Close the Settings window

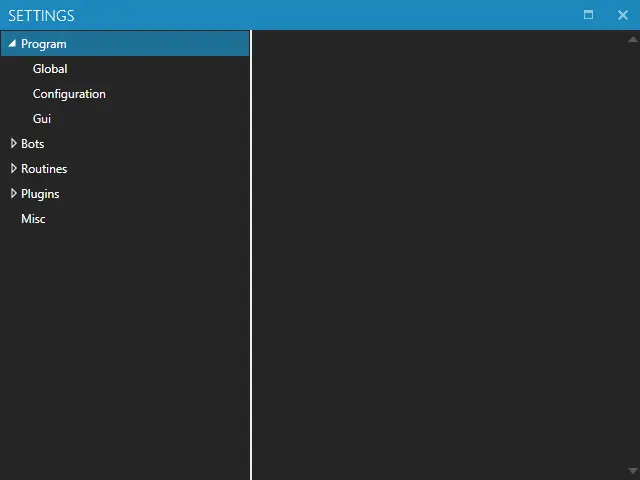pyautogui.click(x=622, y=15)
